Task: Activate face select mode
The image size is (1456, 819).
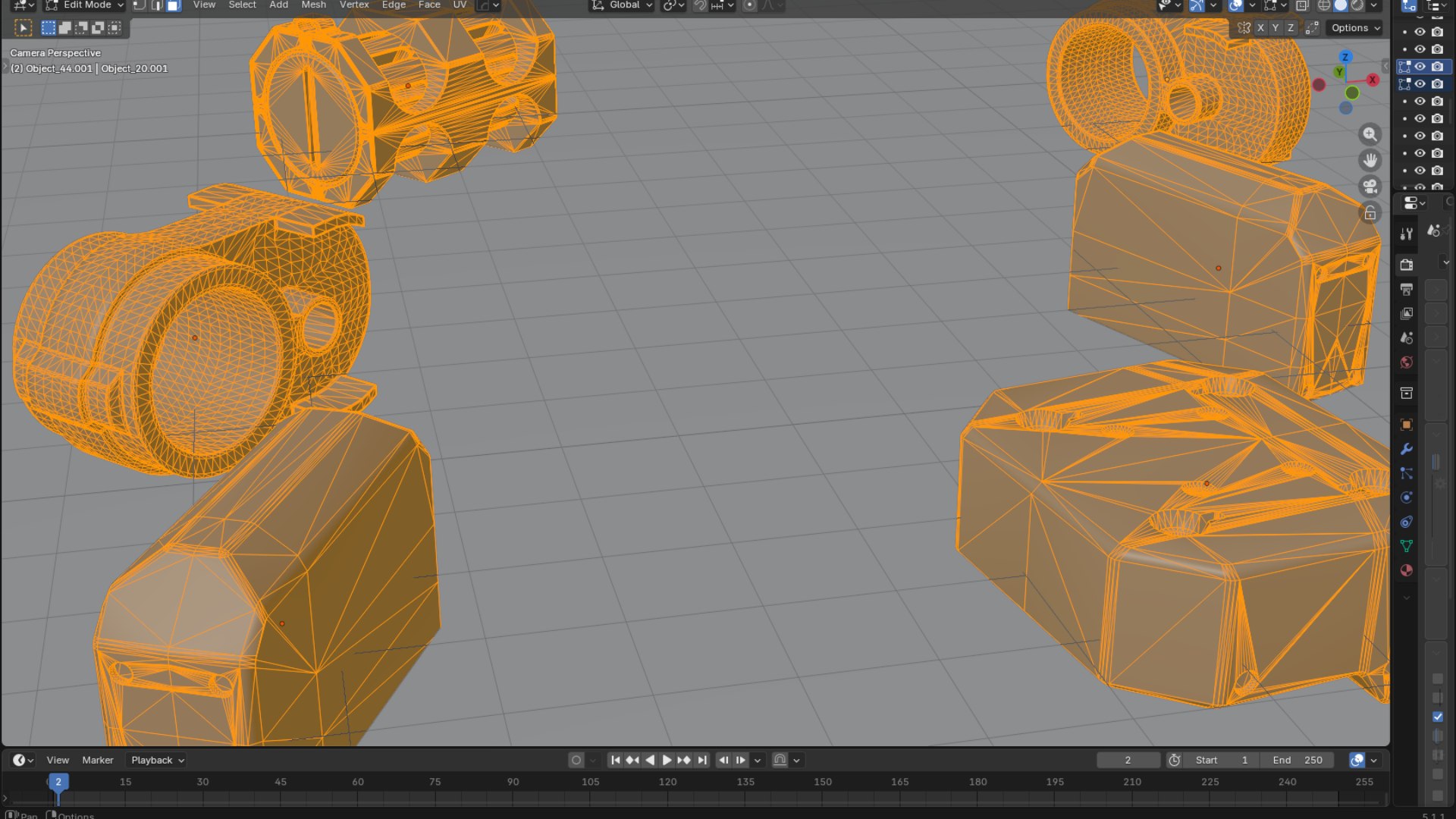Action: click(x=173, y=5)
